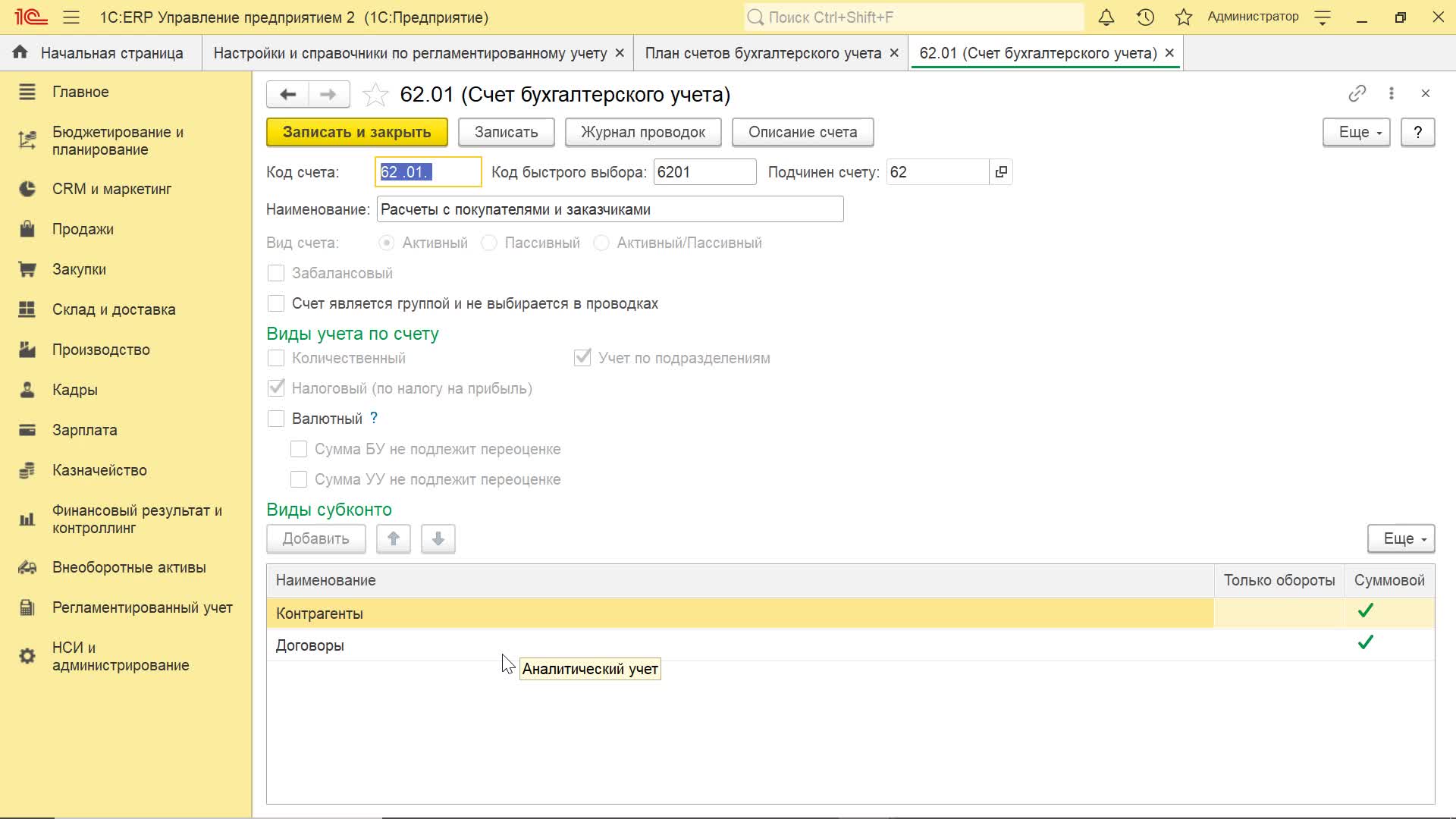Viewport: 1456px width, 819px height.
Task: Switch to Настройки и справочники tab
Action: 410,53
